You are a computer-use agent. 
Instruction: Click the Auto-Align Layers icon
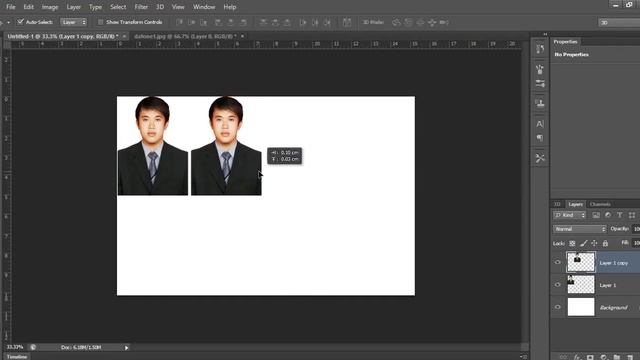coord(347,22)
